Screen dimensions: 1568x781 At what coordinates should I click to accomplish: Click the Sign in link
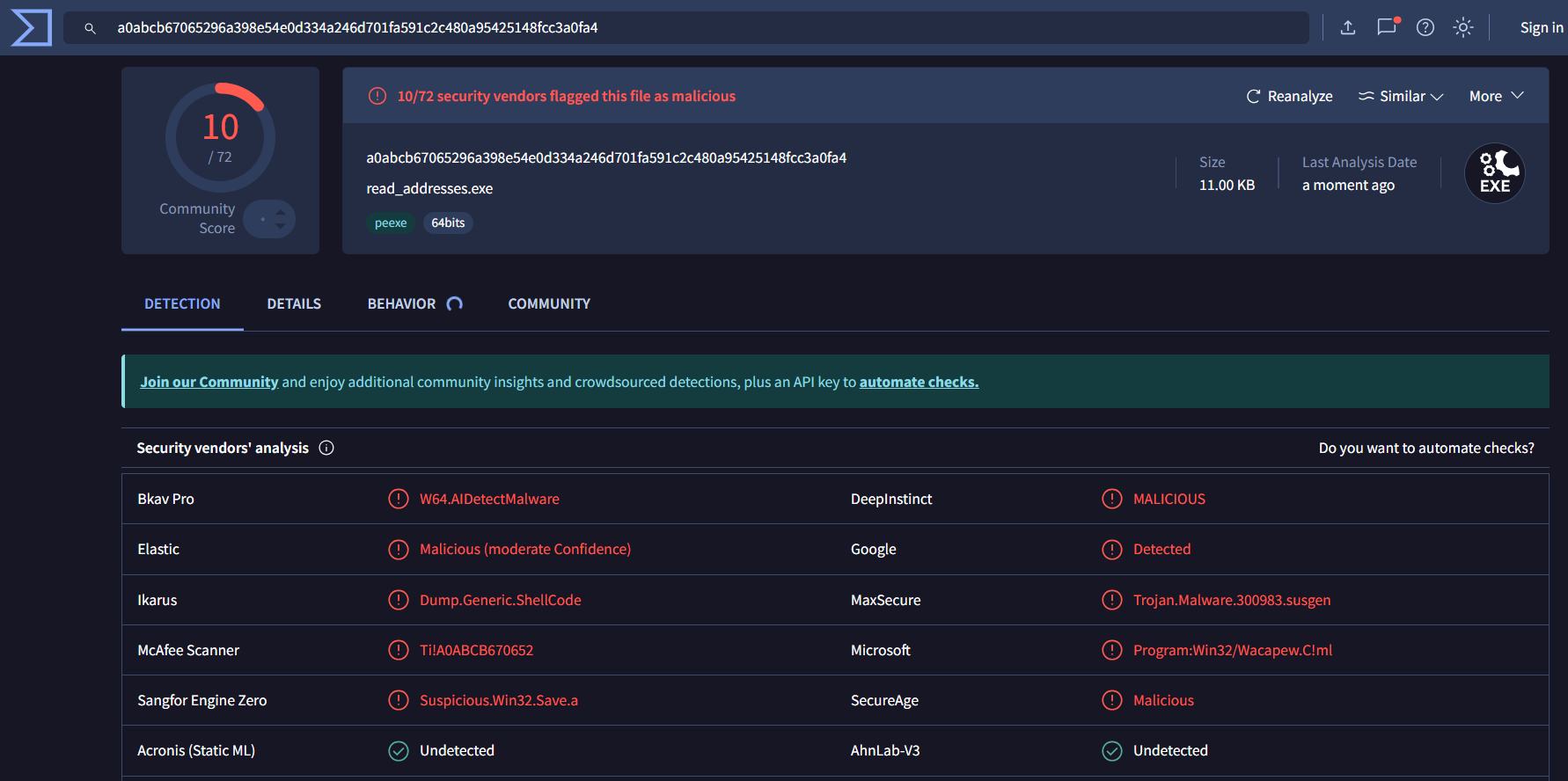pos(1542,27)
